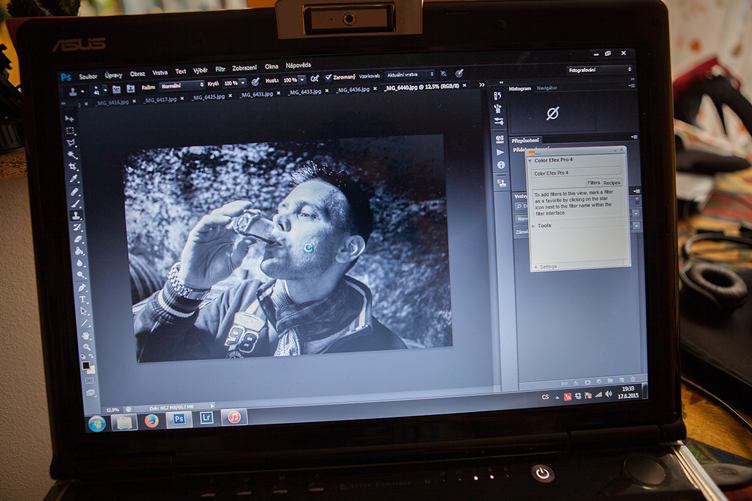Screen dimensions: 752x501
Task: Open the Filtr menu
Action: pos(220,70)
